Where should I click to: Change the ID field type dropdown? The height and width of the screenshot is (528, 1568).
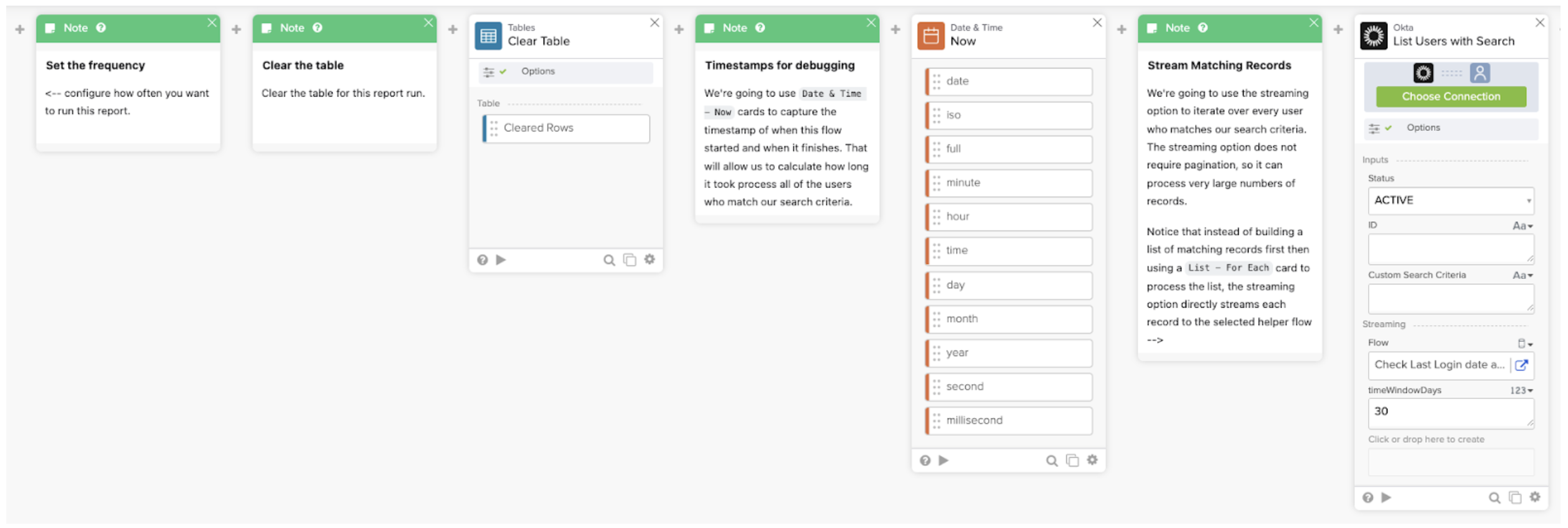pyautogui.click(x=1522, y=226)
